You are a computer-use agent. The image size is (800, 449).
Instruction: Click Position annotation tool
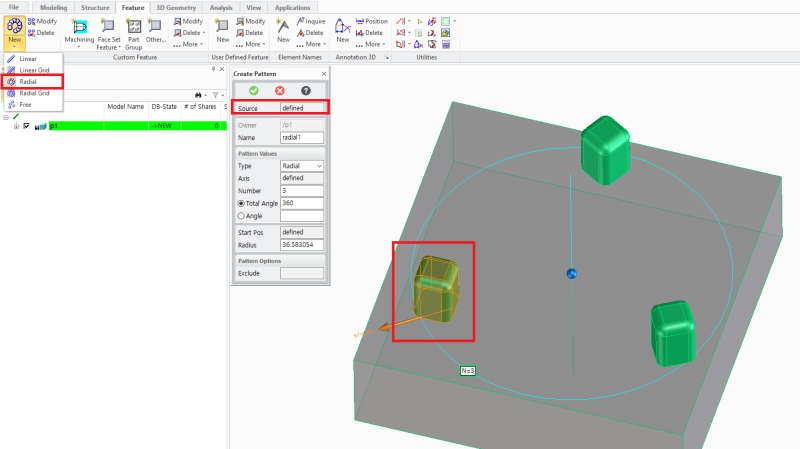click(x=372, y=21)
